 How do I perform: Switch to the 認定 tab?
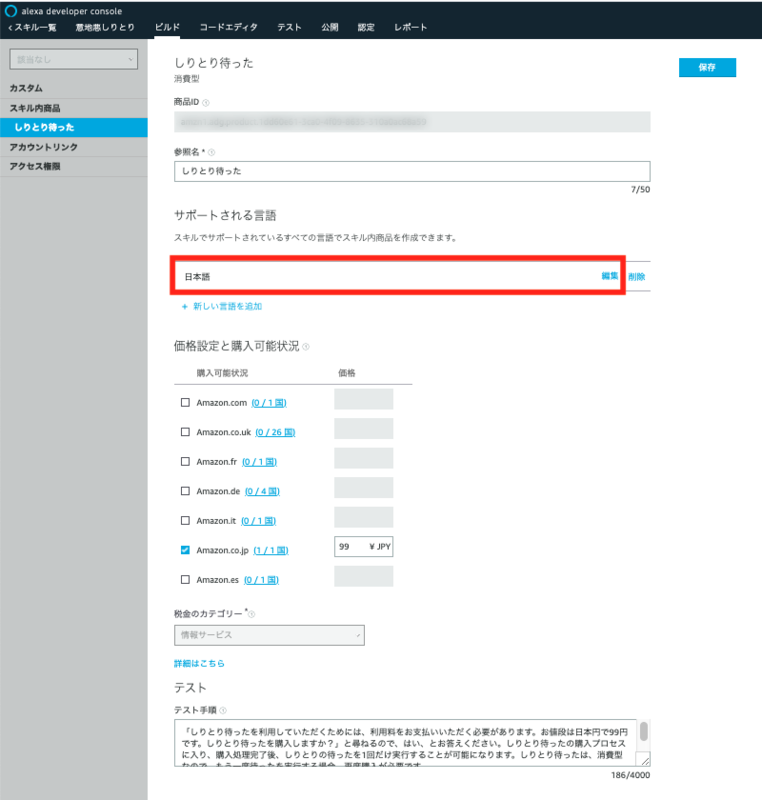(366, 28)
